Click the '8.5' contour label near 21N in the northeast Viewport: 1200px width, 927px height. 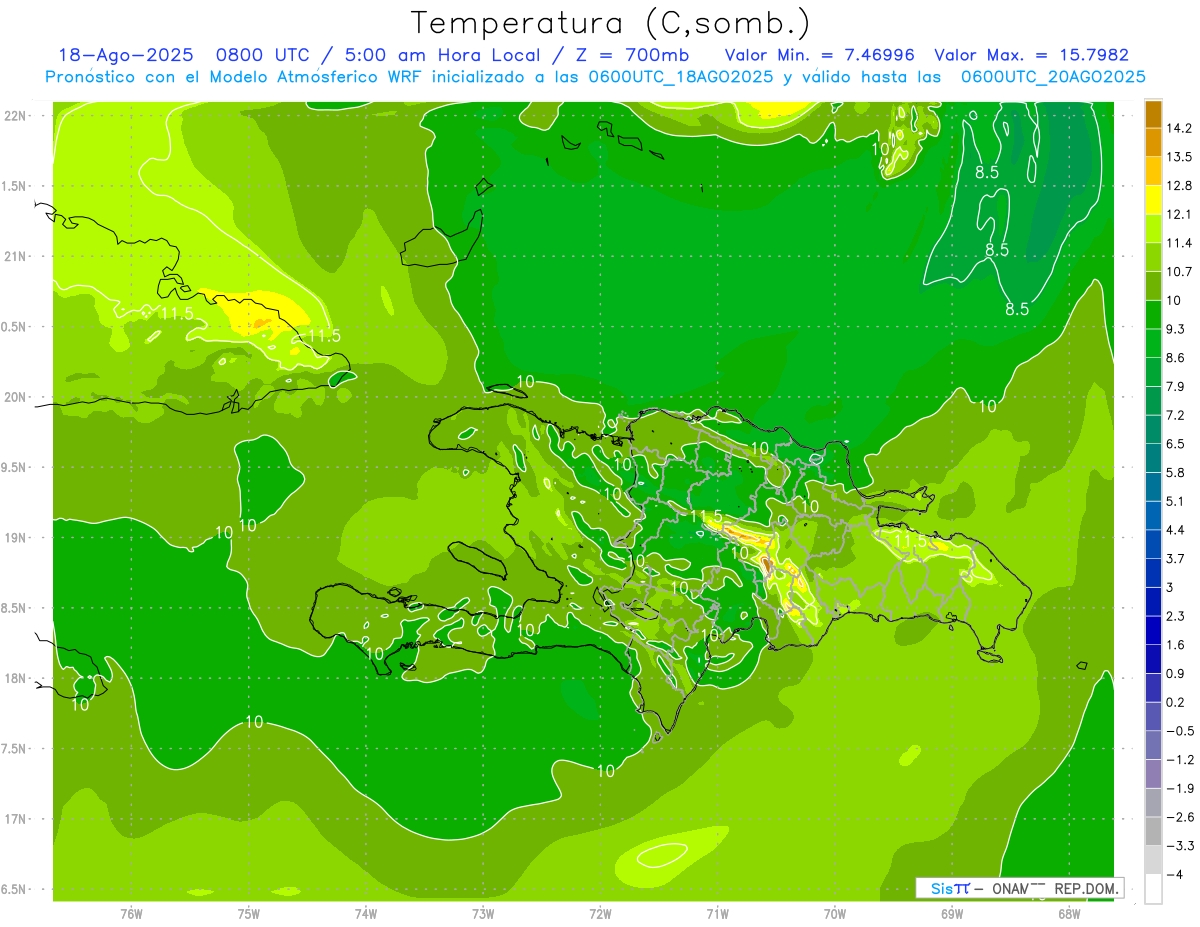pos(997,250)
